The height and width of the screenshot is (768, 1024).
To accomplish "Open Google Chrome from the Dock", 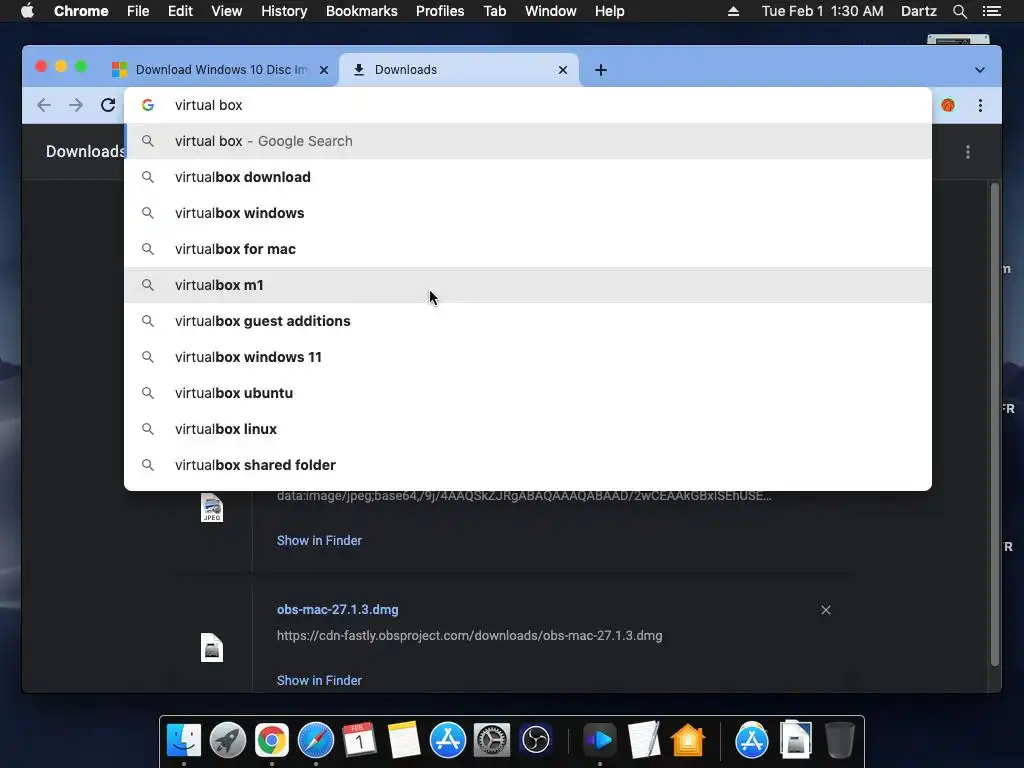I will pyautogui.click(x=272, y=740).
